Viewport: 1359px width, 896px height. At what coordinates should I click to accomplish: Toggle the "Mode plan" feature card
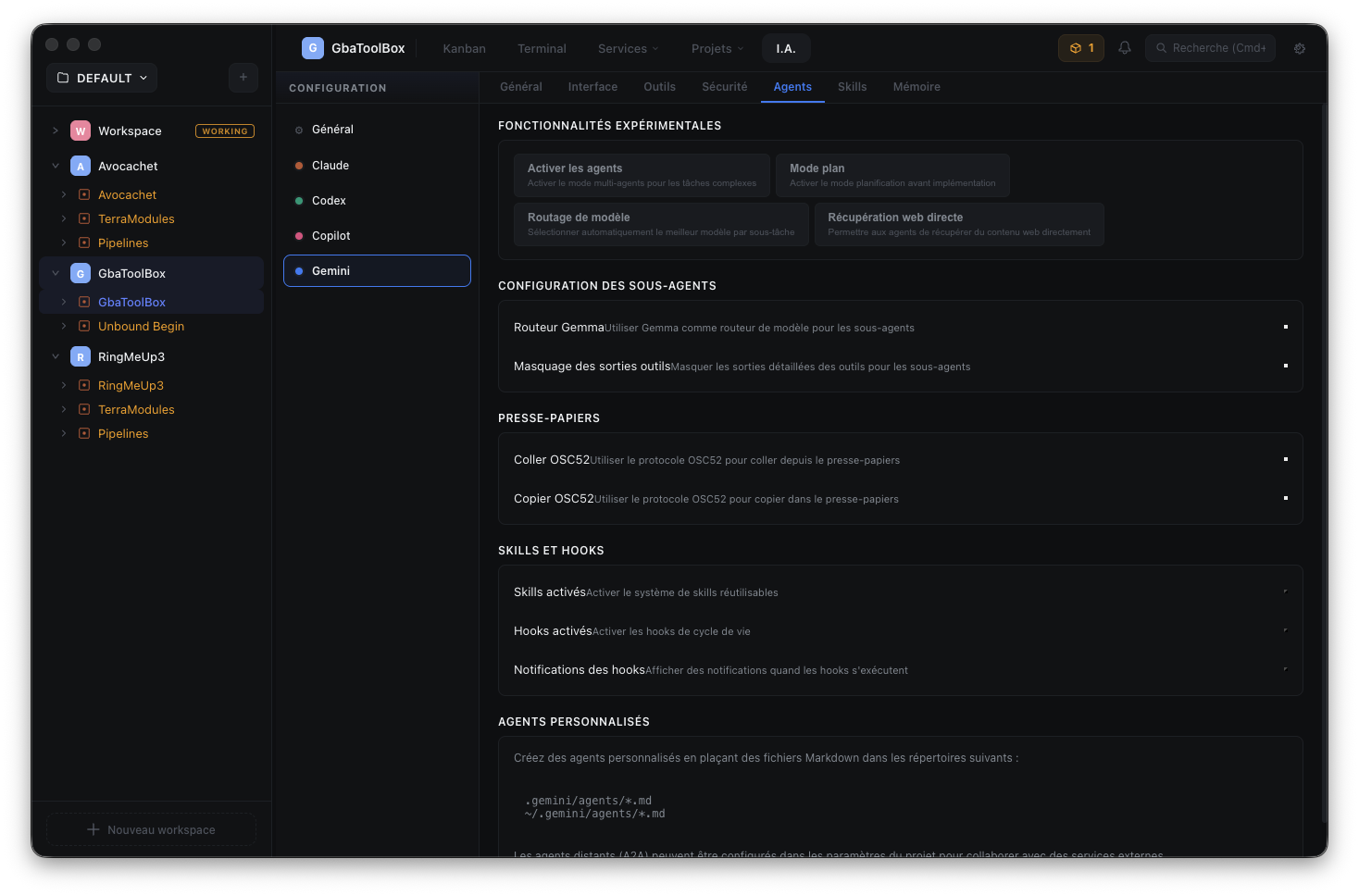click(892, 175)
